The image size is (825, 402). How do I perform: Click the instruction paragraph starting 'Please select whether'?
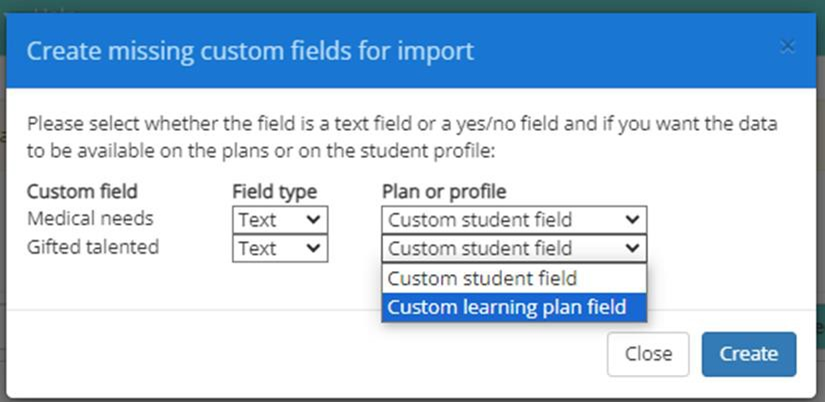point(402,138)
